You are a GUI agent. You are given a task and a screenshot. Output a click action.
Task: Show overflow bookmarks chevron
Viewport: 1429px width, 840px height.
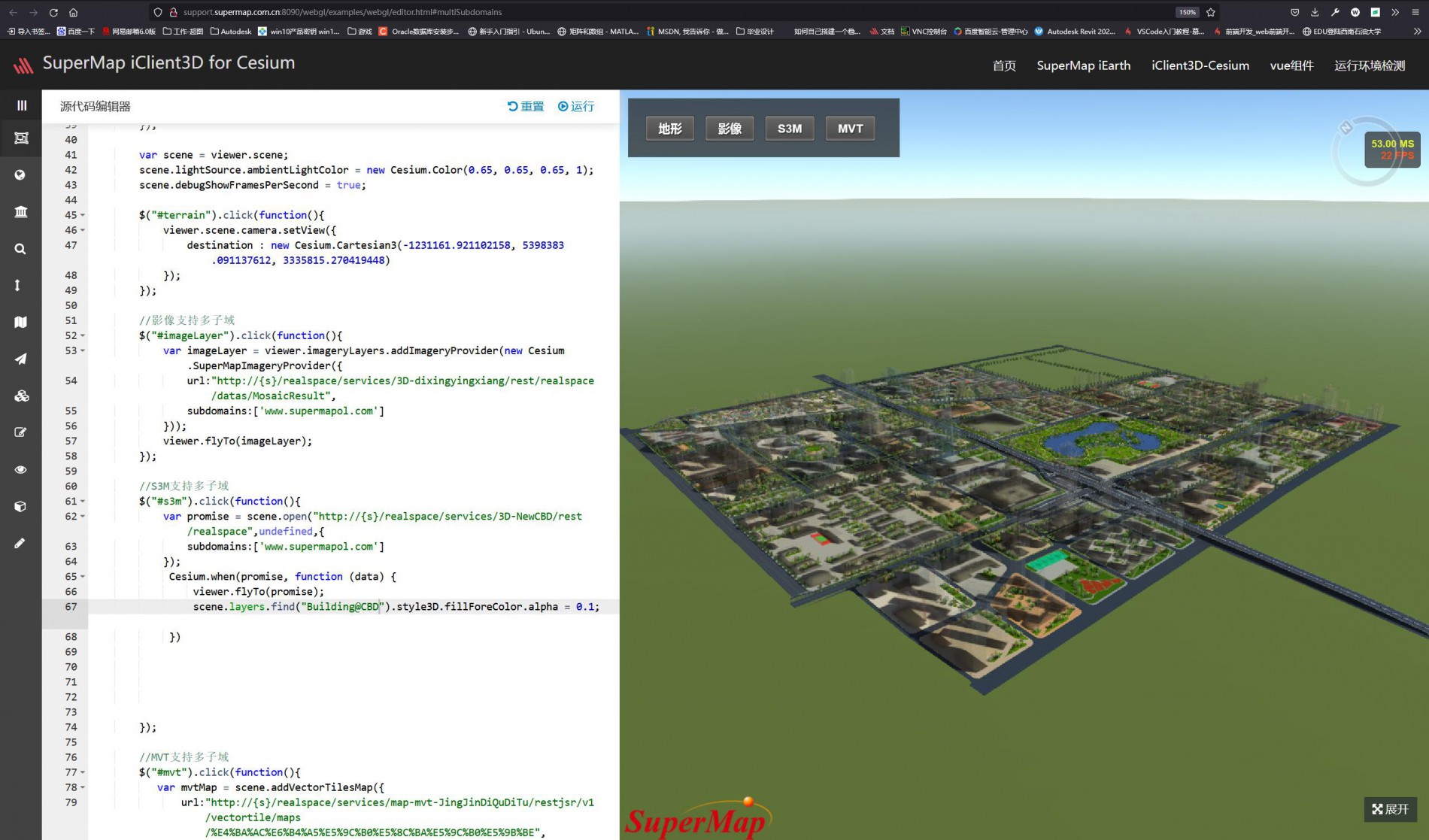1417,32
